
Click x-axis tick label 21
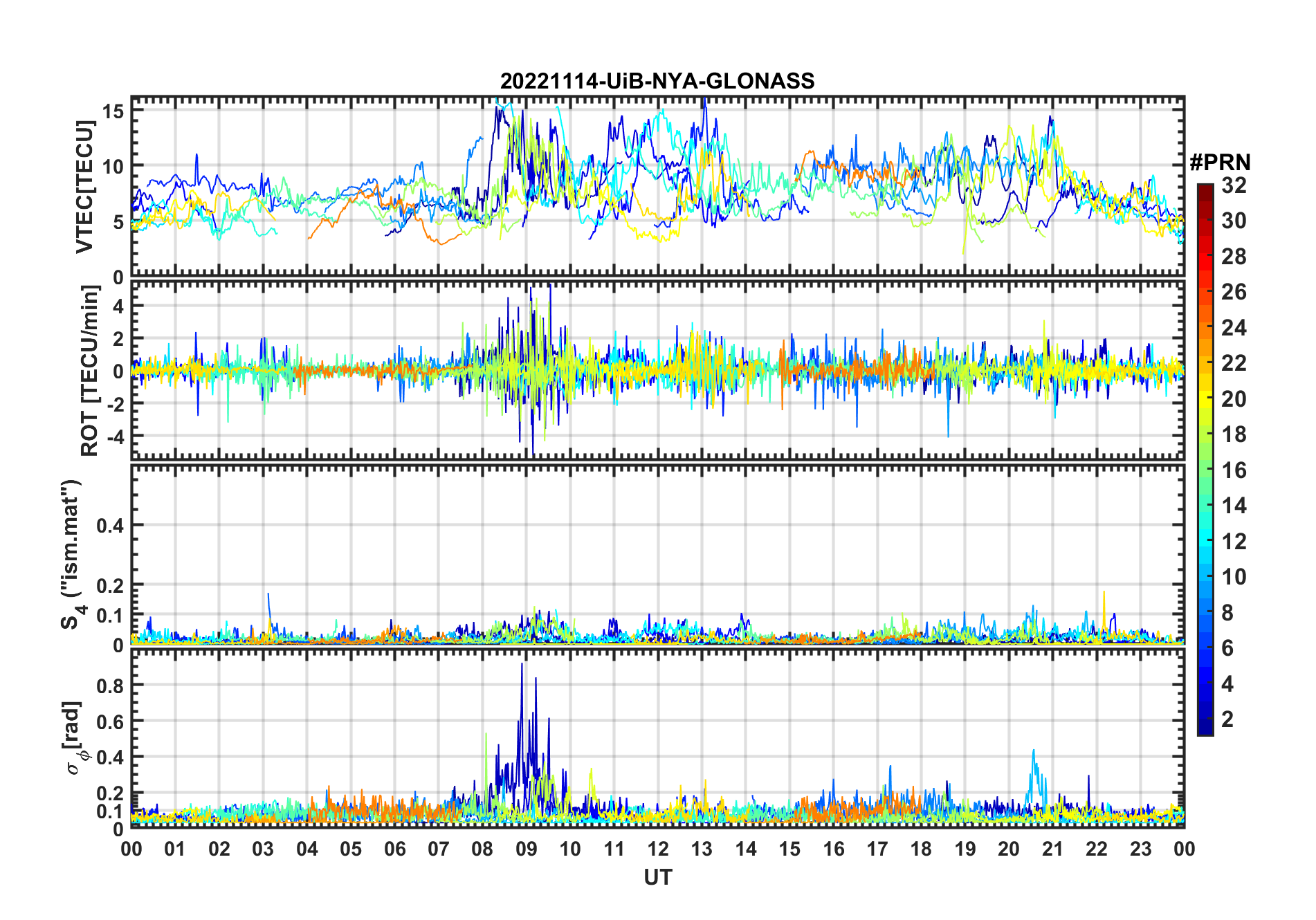[1052, 849]
